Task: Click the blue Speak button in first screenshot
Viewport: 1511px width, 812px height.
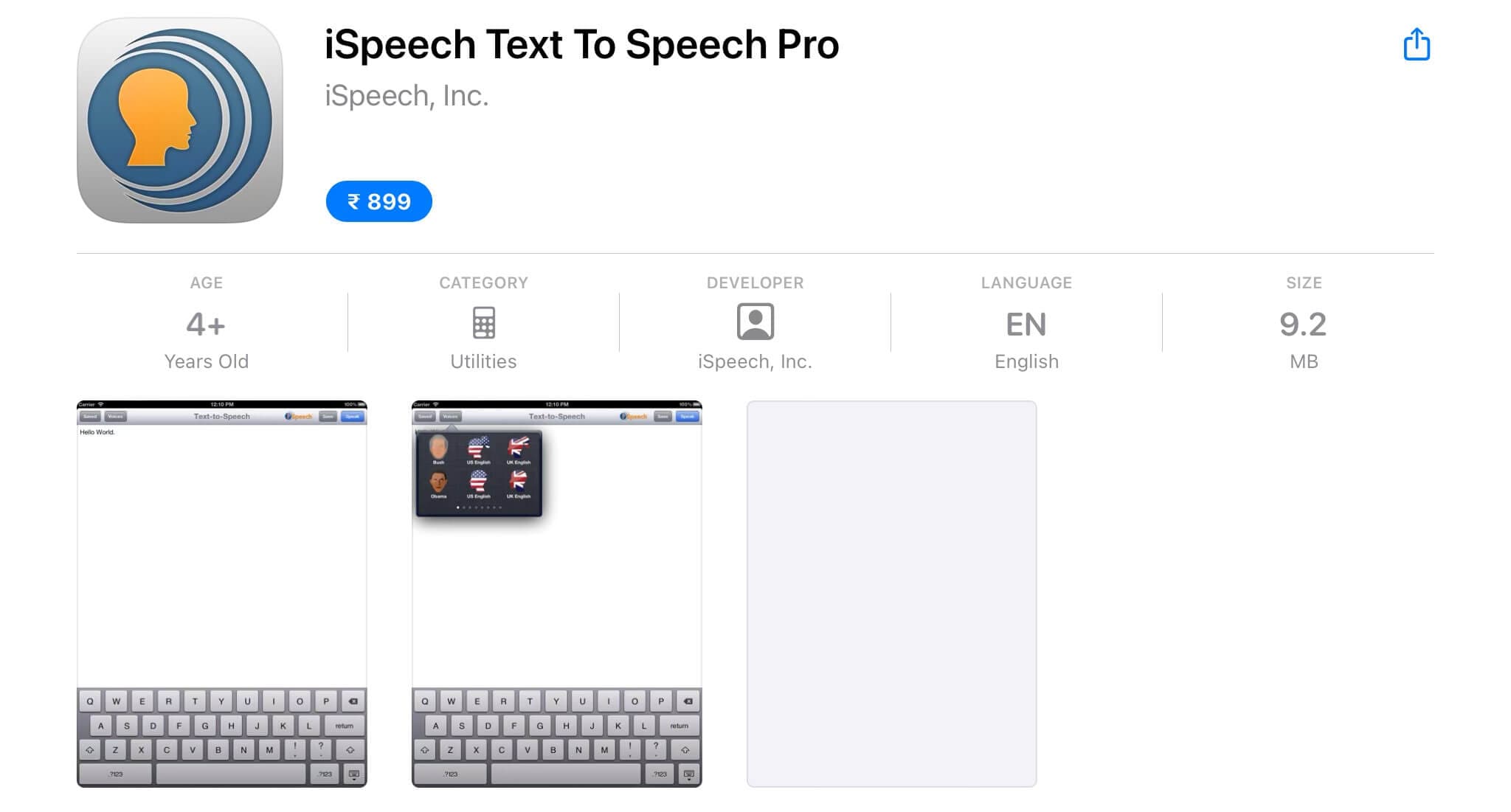Action: [353, 417]
